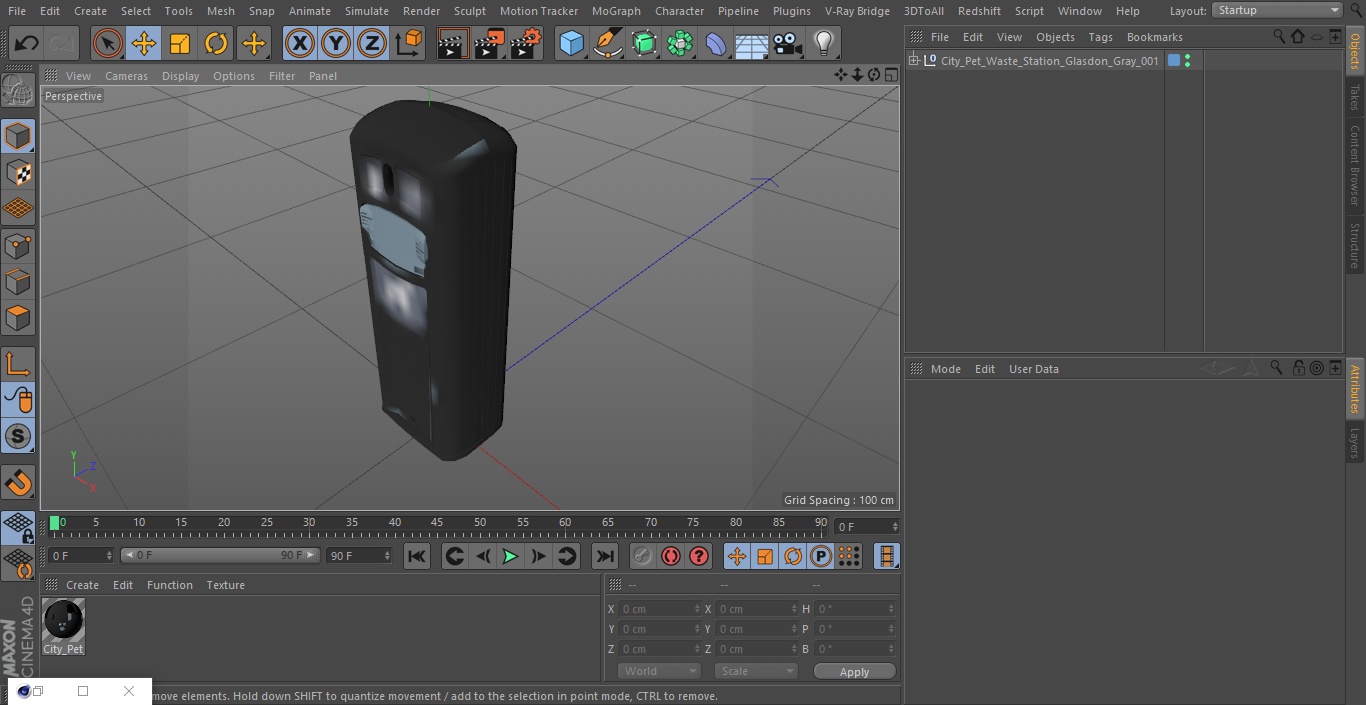Activate the Rotate tool
This screenshot has height=705, width=1366.
coord(216,43)
